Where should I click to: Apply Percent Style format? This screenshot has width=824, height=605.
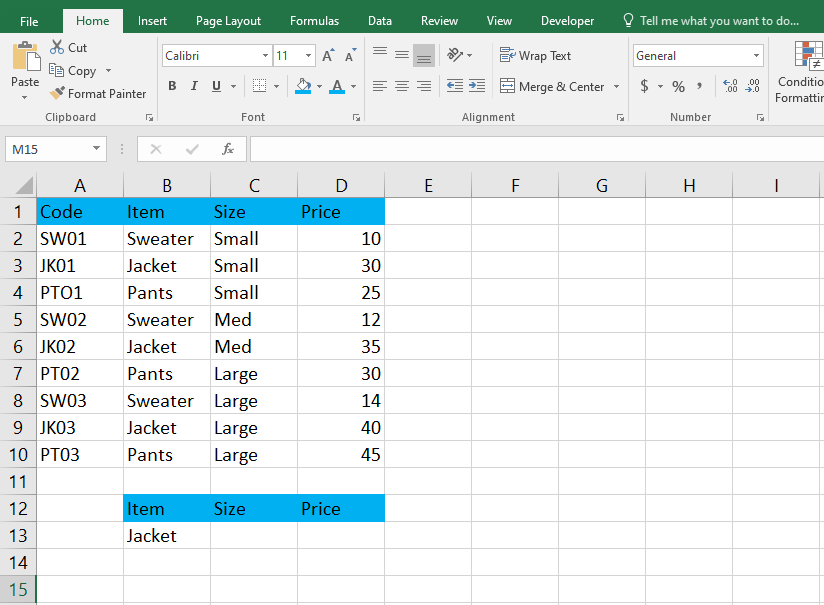678,86
